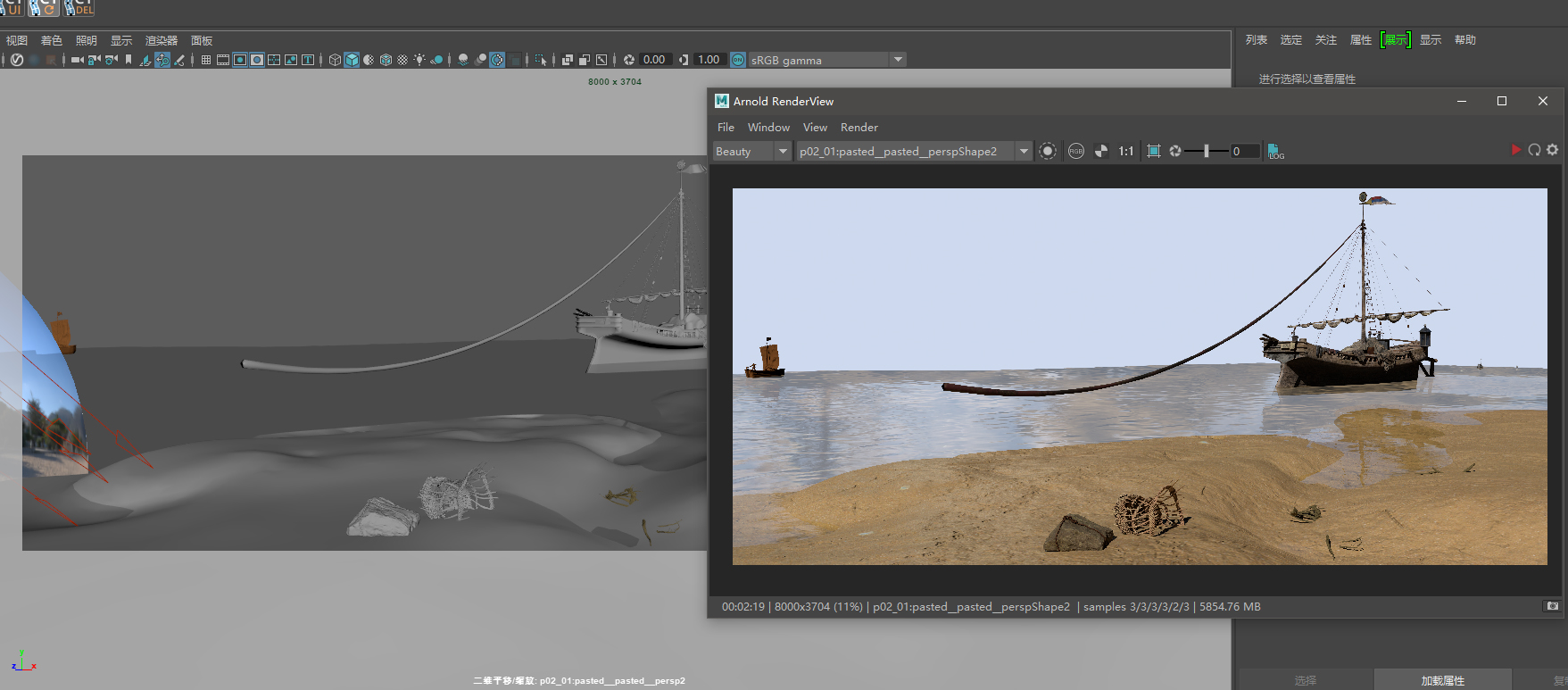Open Render menu in Arnold RenderView

pos(859,128)
